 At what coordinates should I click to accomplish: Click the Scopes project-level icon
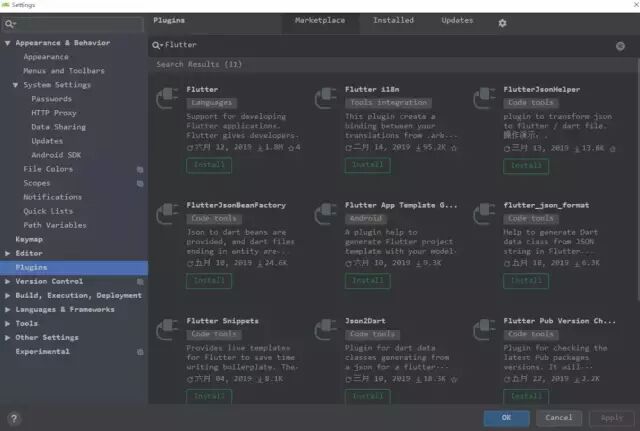[x=140, y=184]
